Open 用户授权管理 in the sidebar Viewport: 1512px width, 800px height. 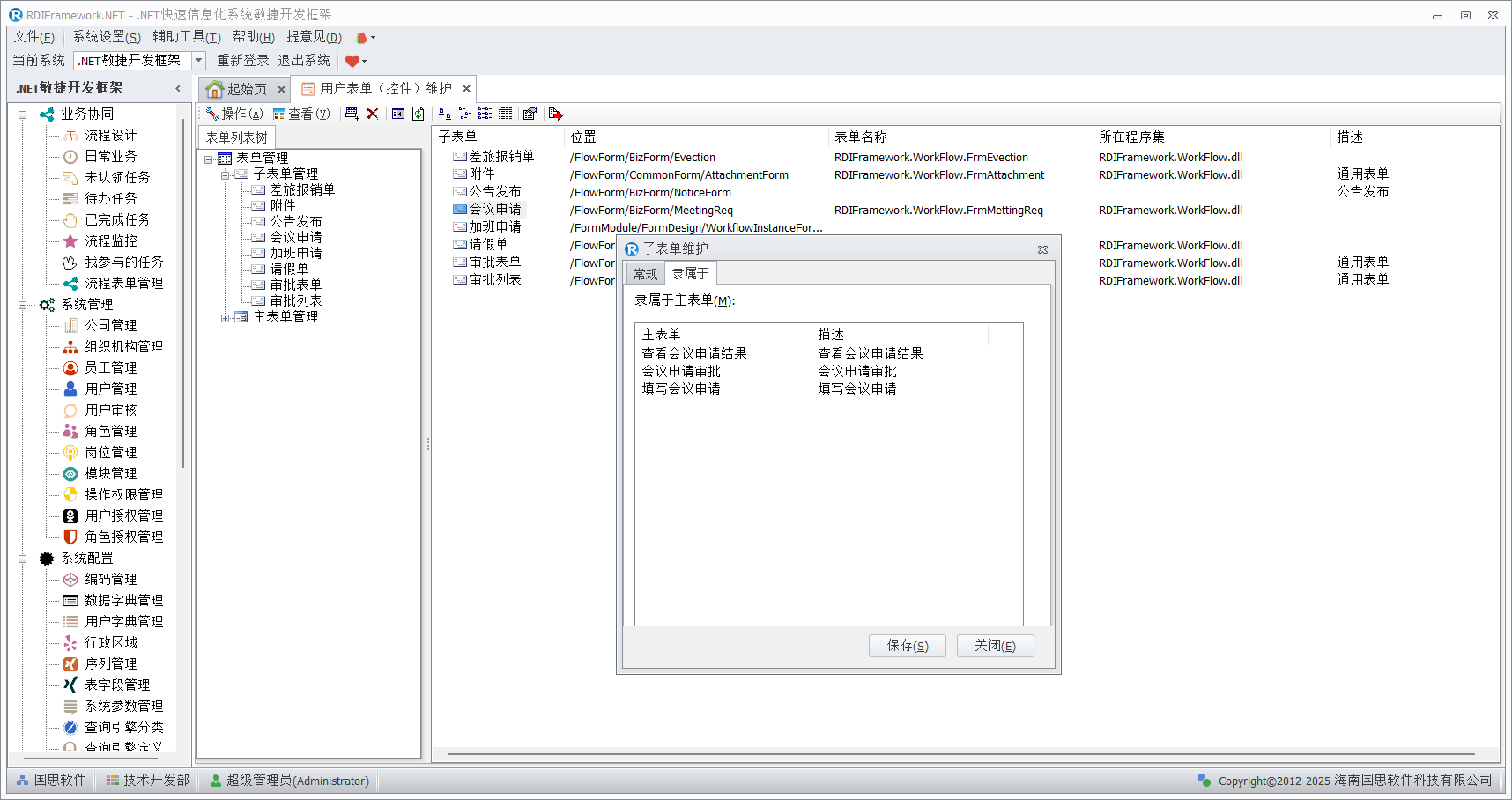tap(123, 515)
